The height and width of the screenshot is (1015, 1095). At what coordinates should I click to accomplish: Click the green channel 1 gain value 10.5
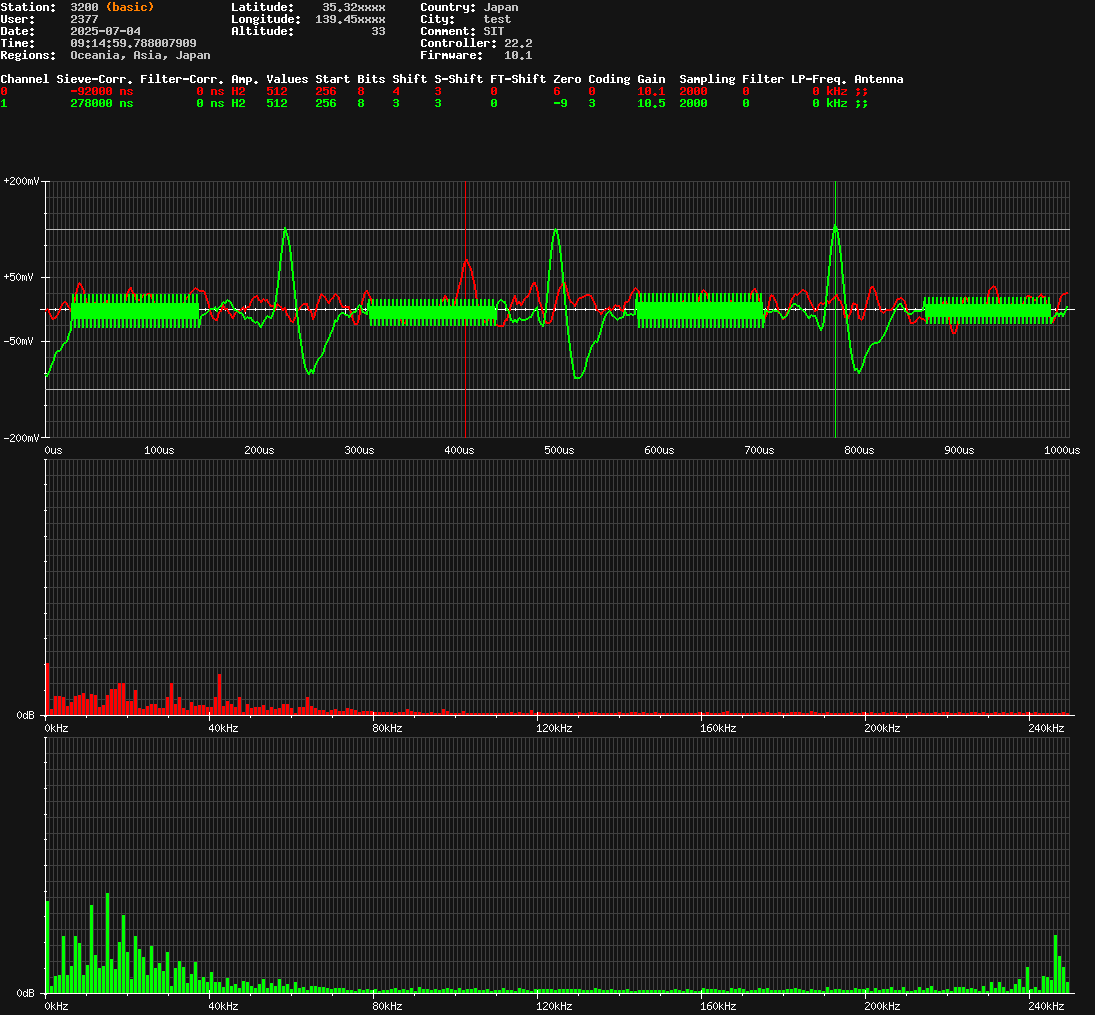651,103
